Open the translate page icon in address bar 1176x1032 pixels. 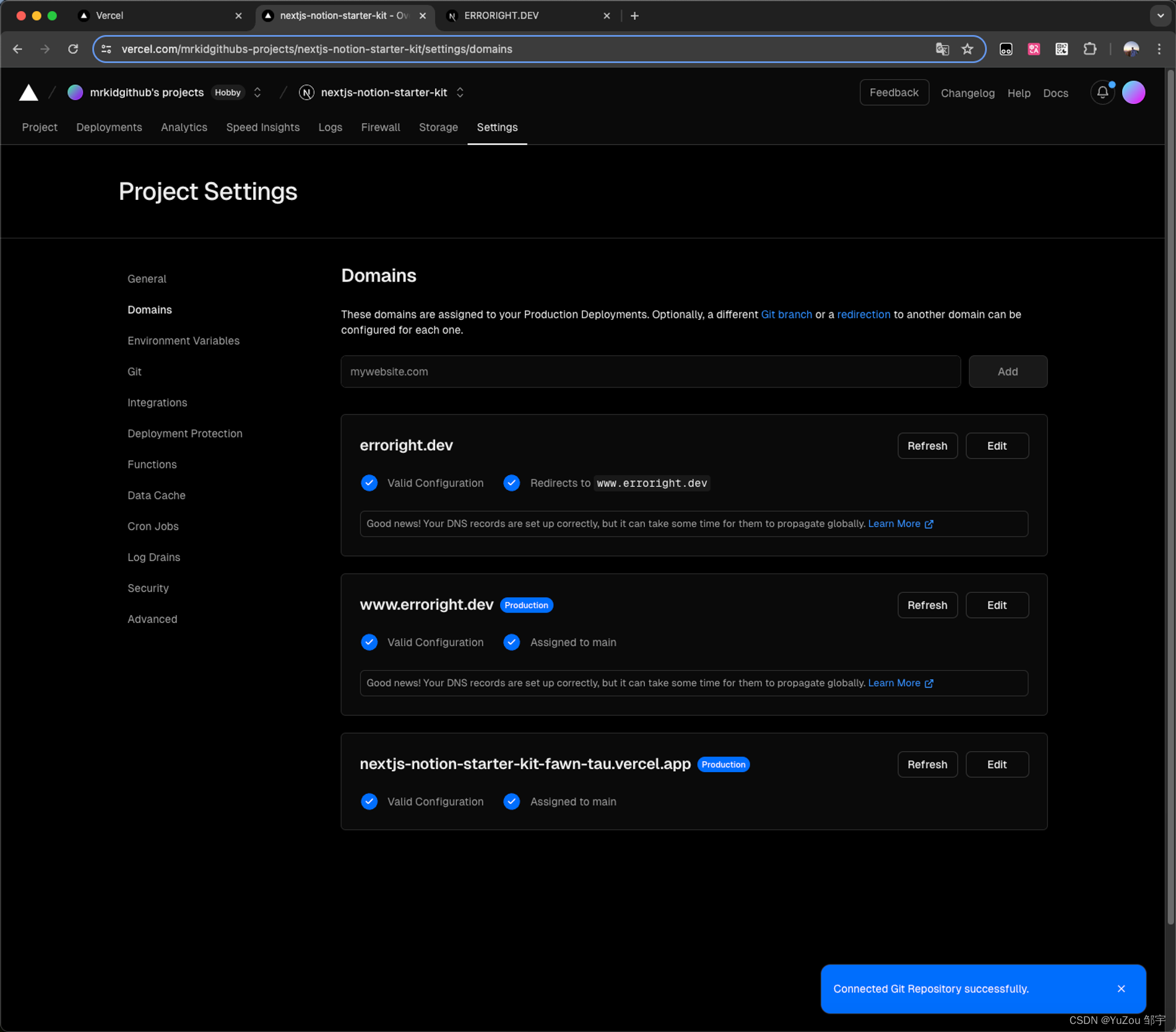[x=942, y=49]
